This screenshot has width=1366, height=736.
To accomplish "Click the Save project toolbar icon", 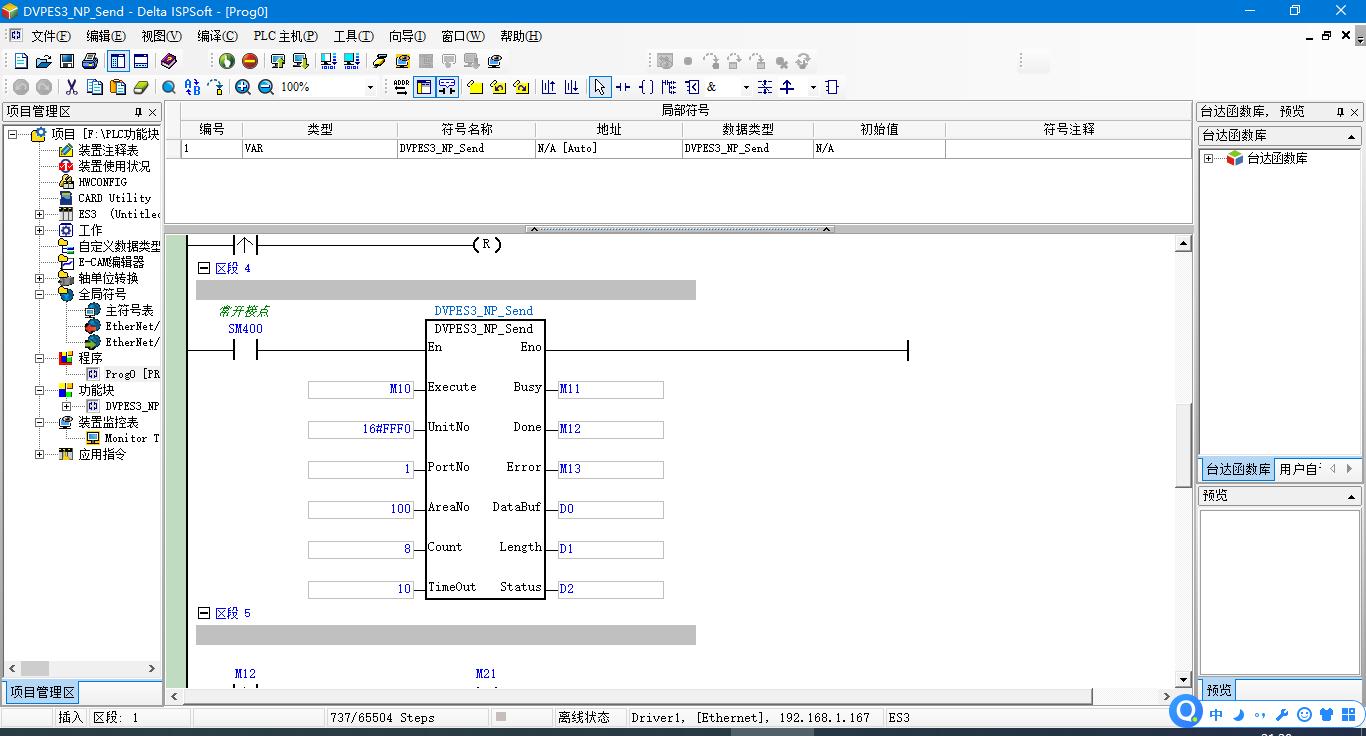I will pos(66,62).
